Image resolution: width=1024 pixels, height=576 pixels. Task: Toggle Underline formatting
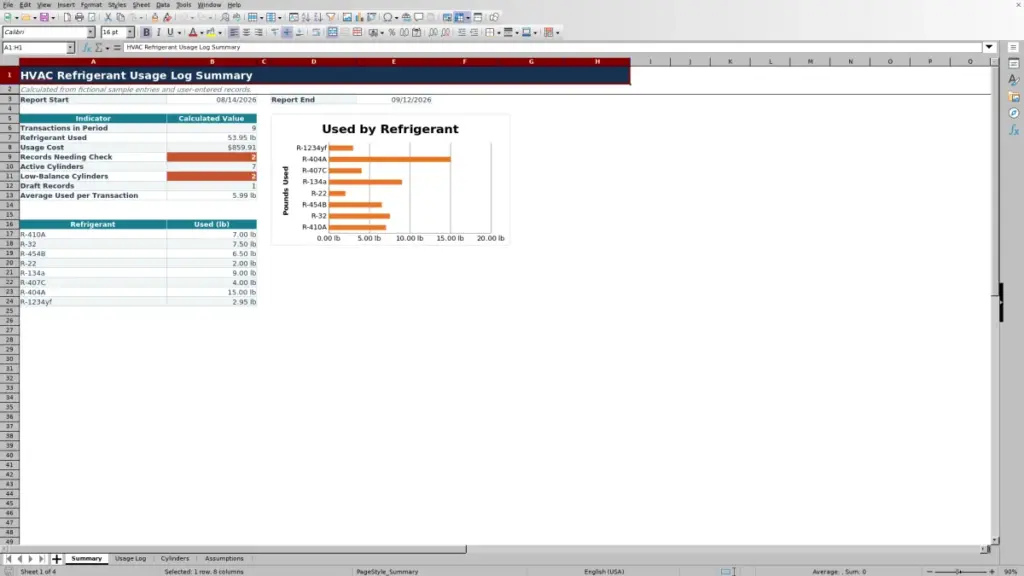pyautogui.click(x=170, y=32)
